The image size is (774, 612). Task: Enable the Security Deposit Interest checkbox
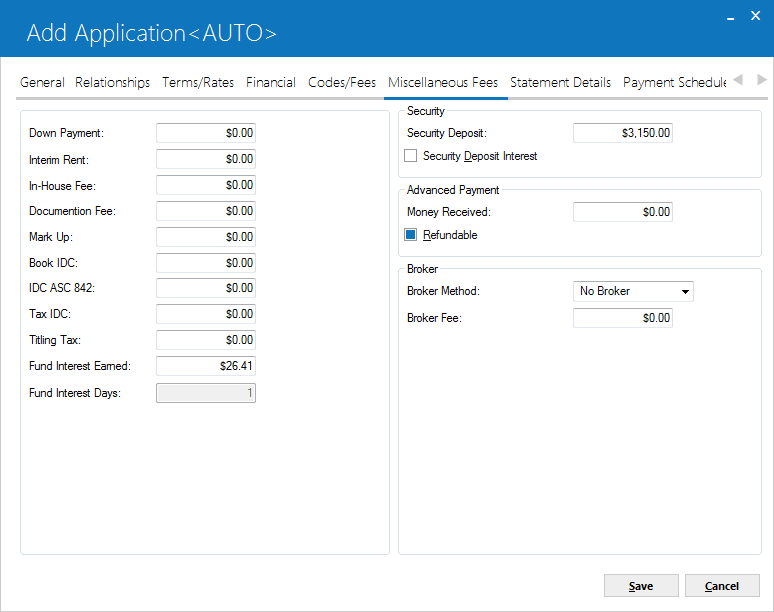[x=410, y=156]
